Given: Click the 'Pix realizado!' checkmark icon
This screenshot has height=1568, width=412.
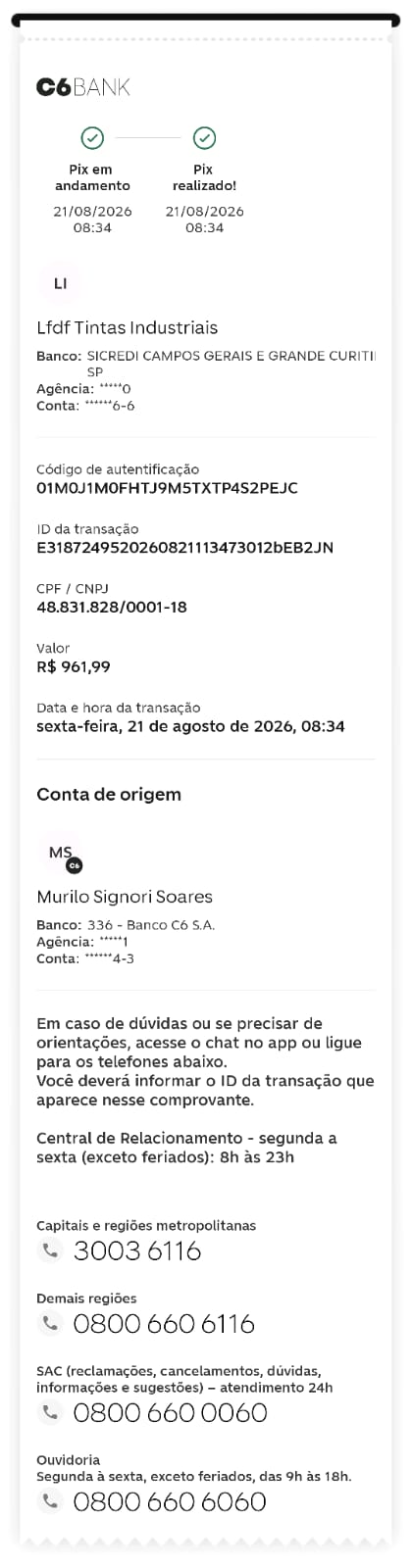Looking at the screenshot, I should point(204,137).
